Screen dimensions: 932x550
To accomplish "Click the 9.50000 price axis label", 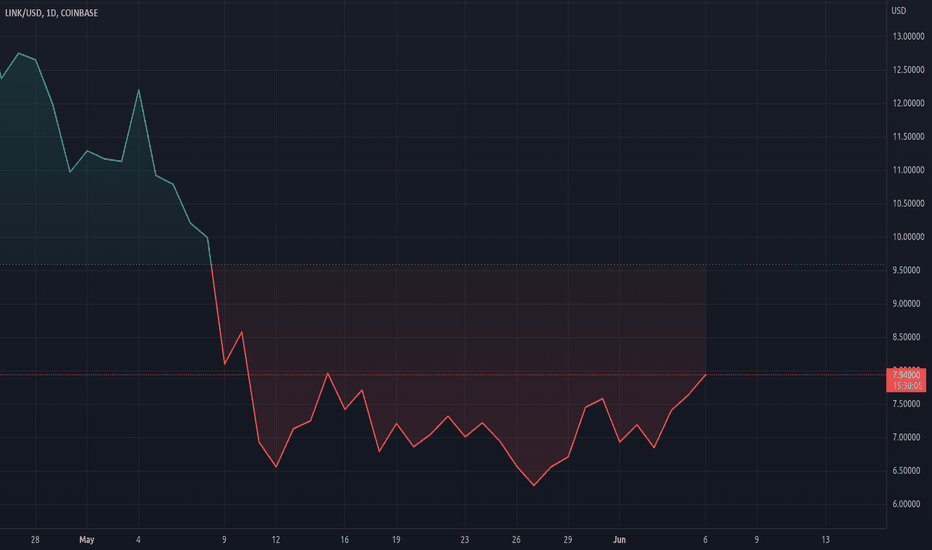I will [908, 270].
